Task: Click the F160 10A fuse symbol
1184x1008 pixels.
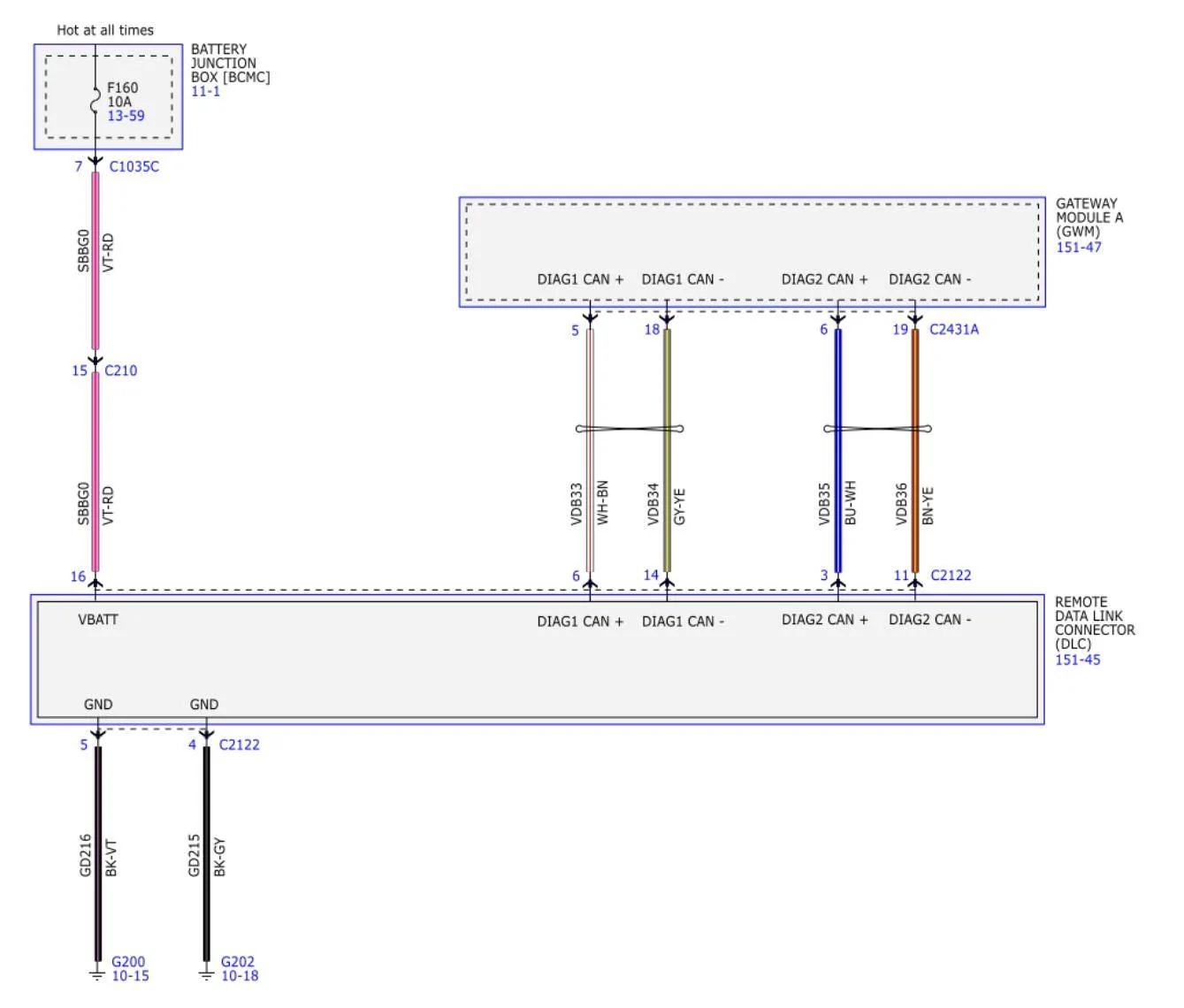Action: pos(95,101)
